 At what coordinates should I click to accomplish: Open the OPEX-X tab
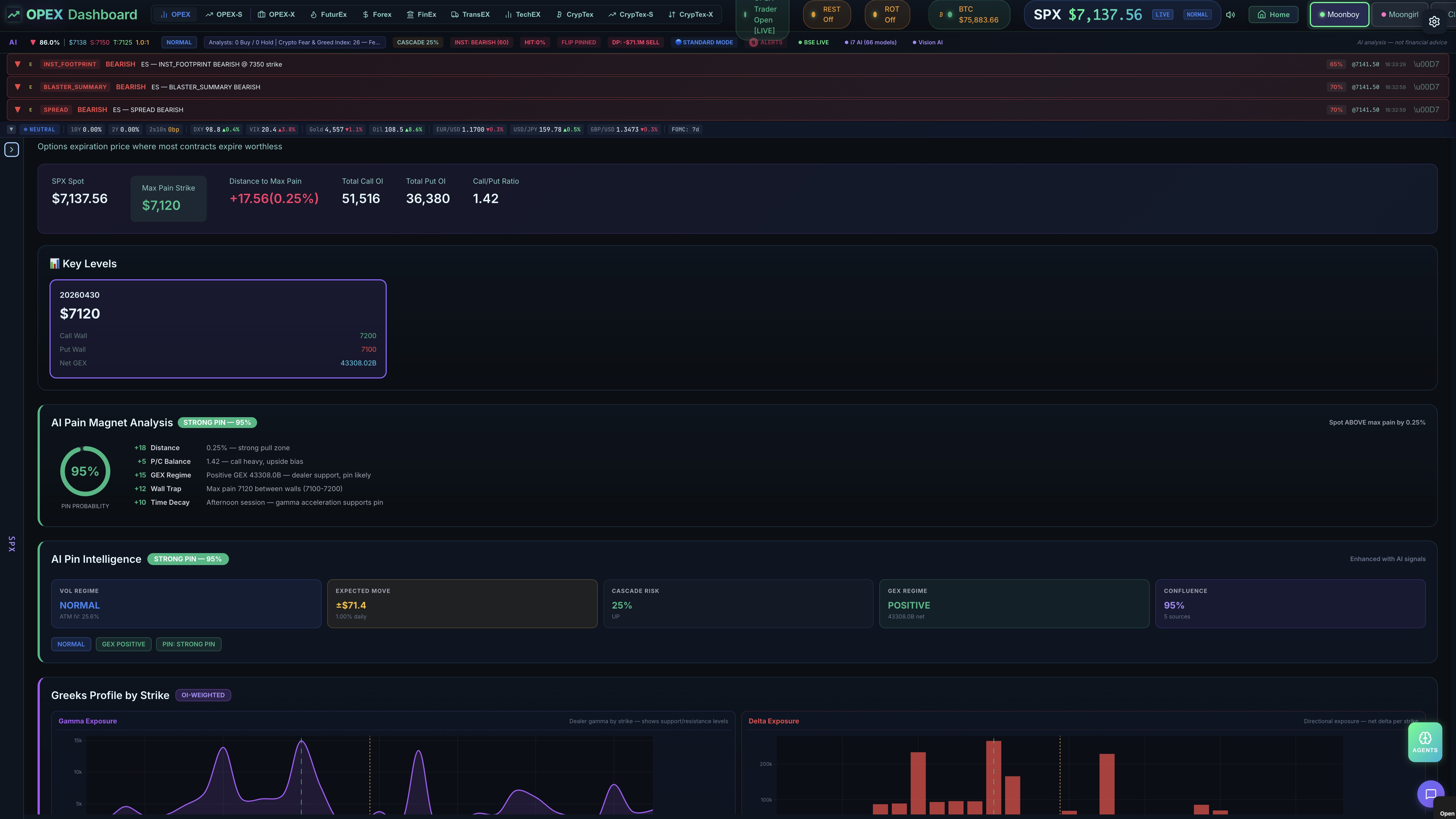coord(276,15)
